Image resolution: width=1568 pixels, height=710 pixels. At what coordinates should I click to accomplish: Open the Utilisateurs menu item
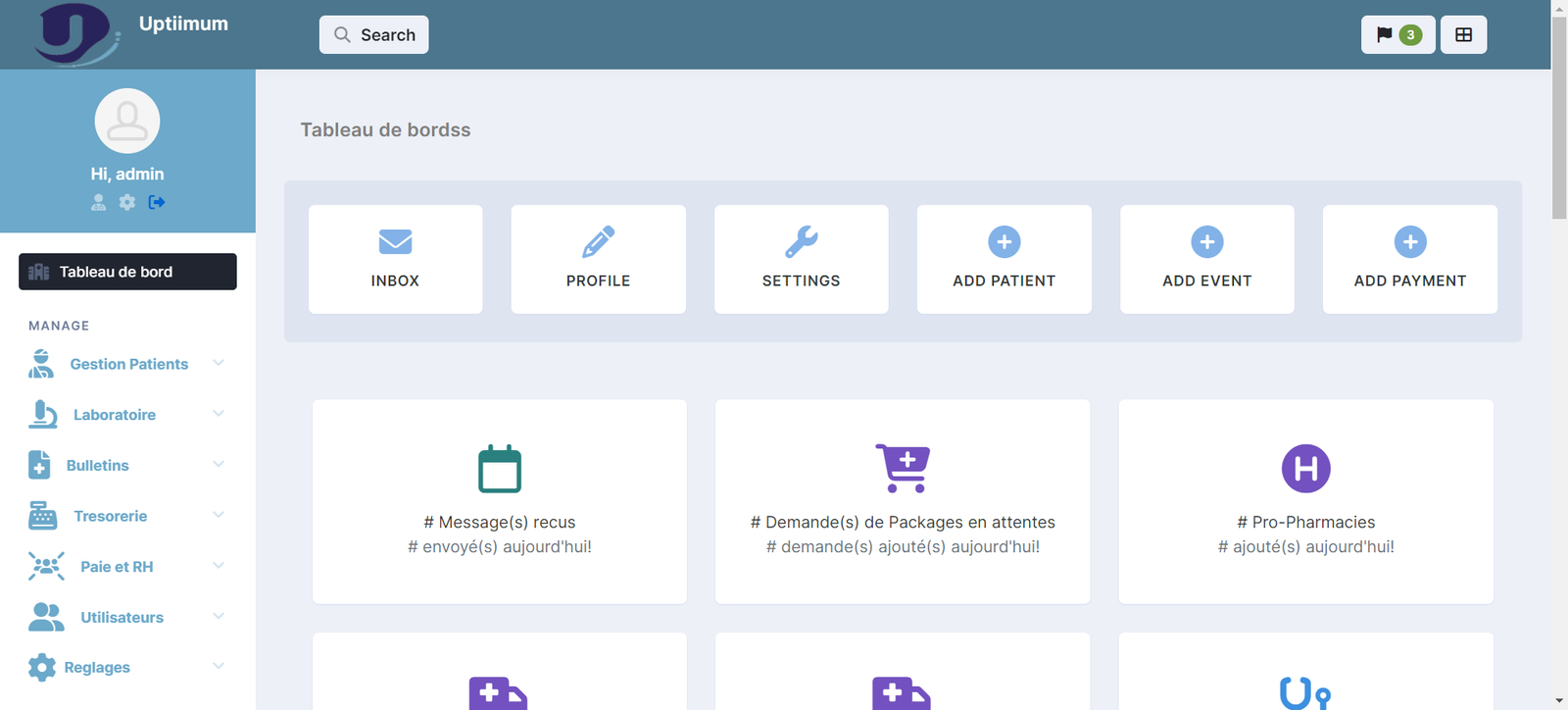(x=122, y=617)
